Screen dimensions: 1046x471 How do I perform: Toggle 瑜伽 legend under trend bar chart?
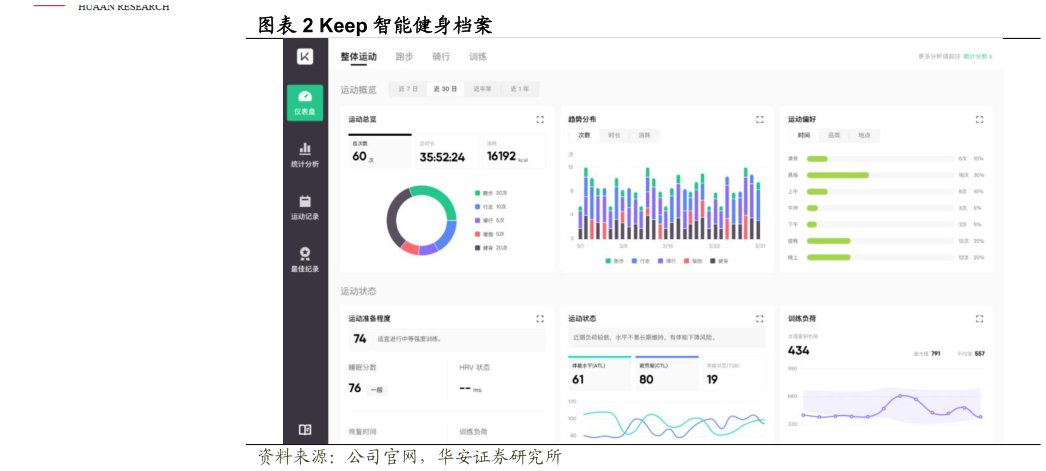click(x=694, y=261)
